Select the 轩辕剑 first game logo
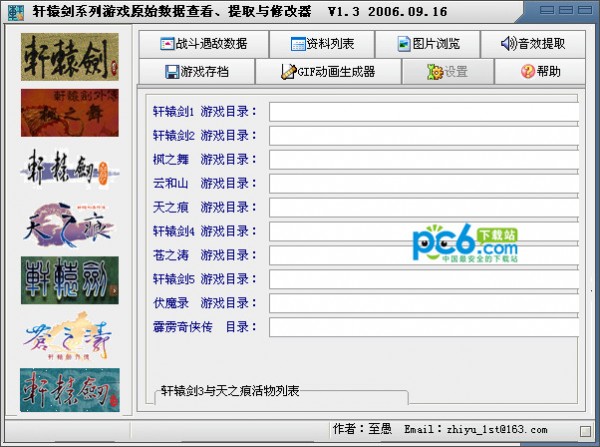 70,57
